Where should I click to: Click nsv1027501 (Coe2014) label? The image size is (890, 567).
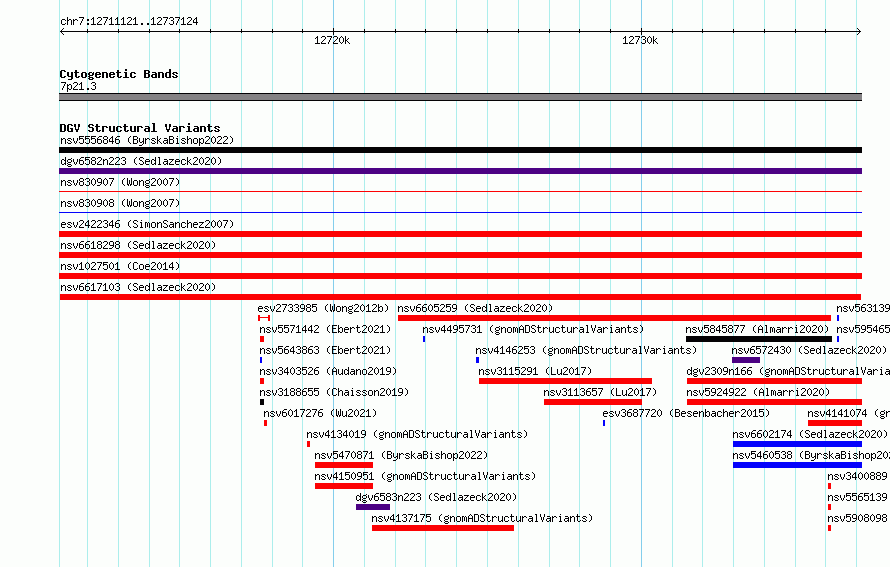click(x=120, y=266)
